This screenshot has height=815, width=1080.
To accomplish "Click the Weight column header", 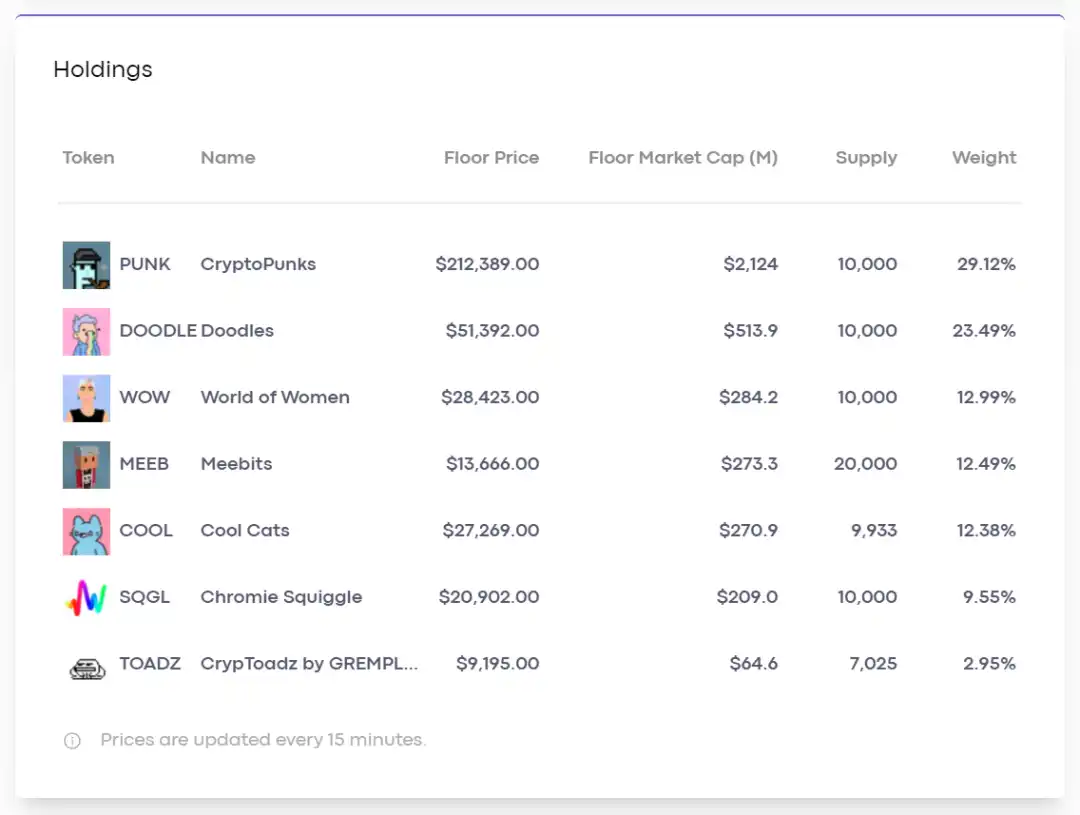I will coord(984,158).
